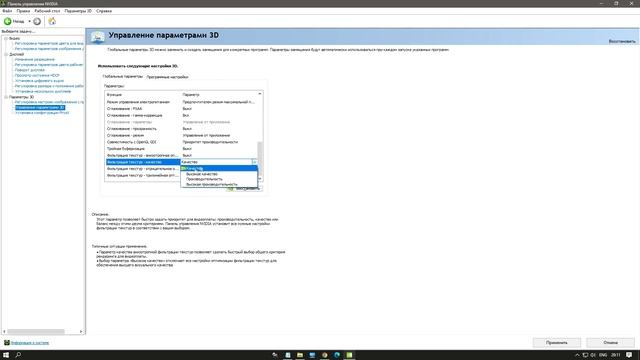Click scroll-up arrow of settings list
Viewport: 640px width, 360px height.
pyautogui.click(x=260, y=94)
